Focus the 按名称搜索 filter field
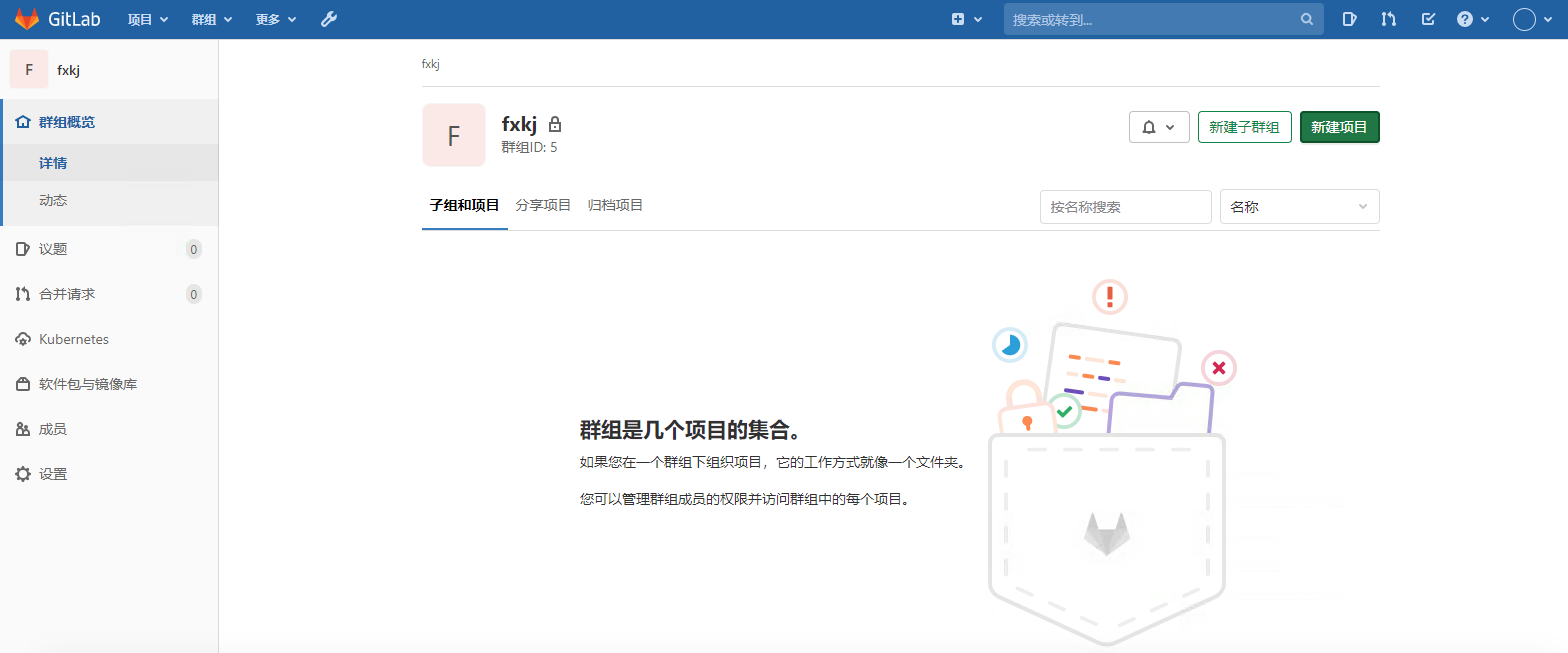Screen dimensions: 1568x653 pos(1126,207)
